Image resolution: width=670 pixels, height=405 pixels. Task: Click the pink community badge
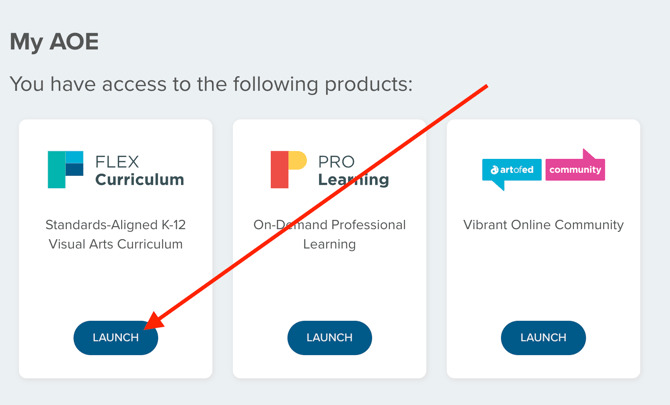(575, 169)
